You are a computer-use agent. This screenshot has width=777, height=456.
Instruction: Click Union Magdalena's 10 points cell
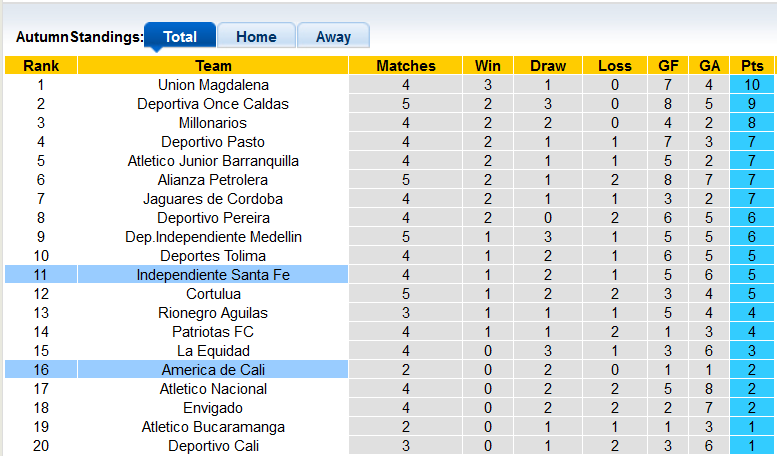(x=752, y=85)
